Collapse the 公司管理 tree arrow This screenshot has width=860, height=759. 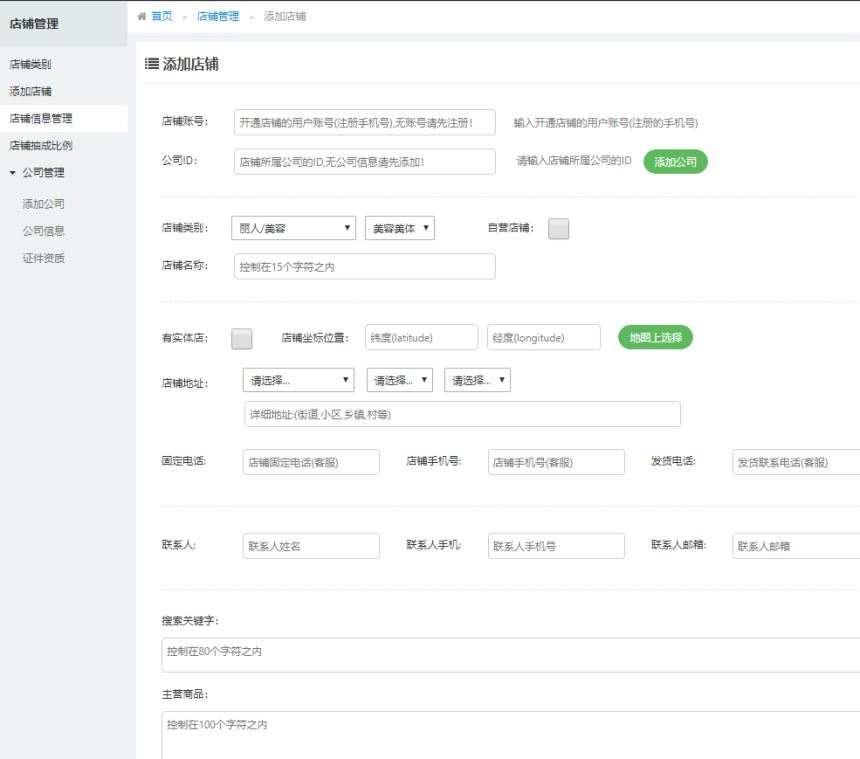(x=13, y=173)
